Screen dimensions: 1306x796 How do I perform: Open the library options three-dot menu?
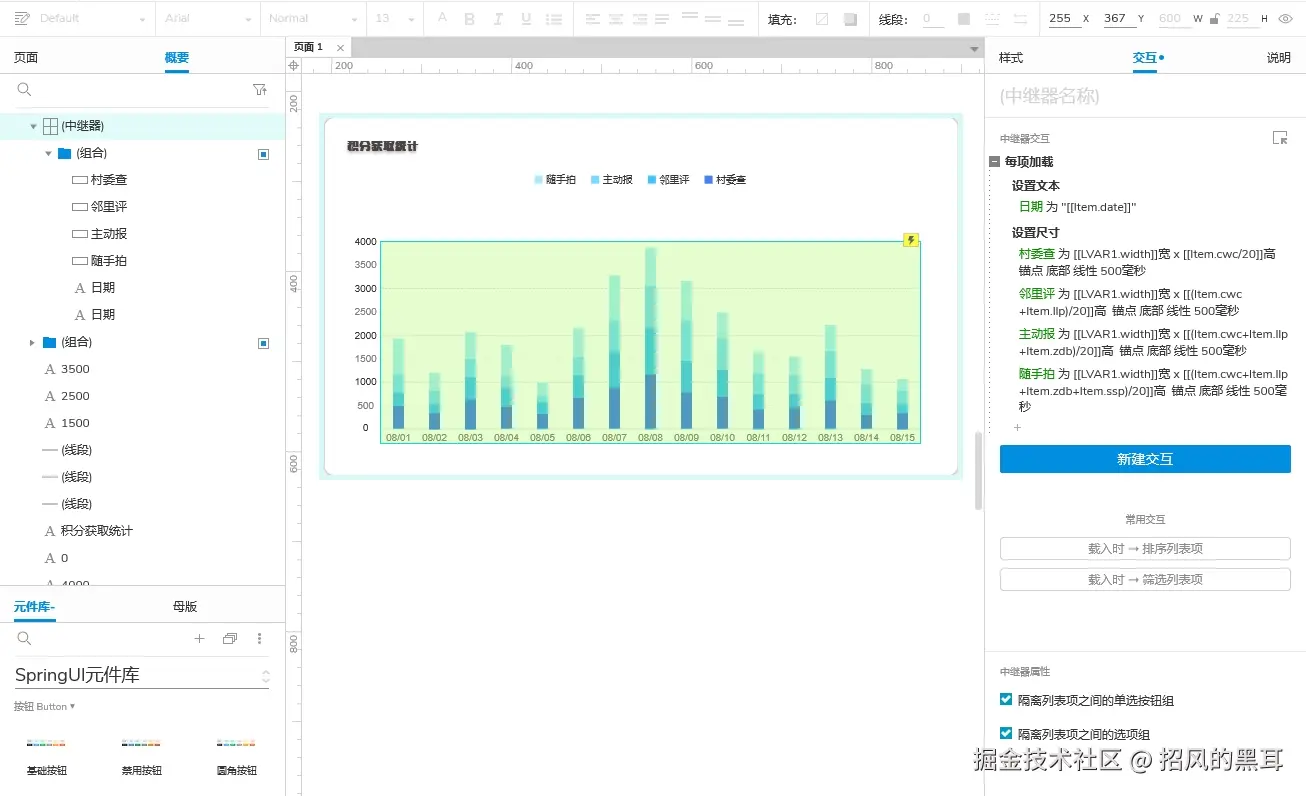click(260, 638)
